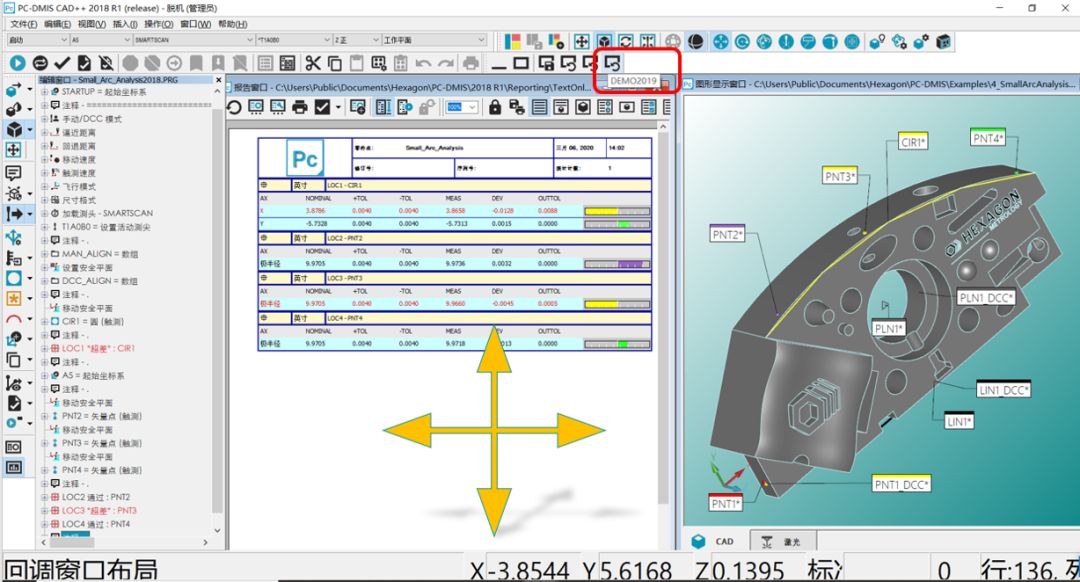
Task: Toggle the highlighted 3D cube view mode icon
Action: tap(604, 41)
